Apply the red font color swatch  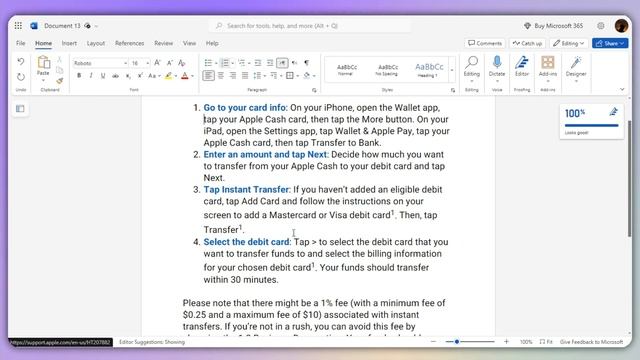pyautogui.click(x=185, y=76)
